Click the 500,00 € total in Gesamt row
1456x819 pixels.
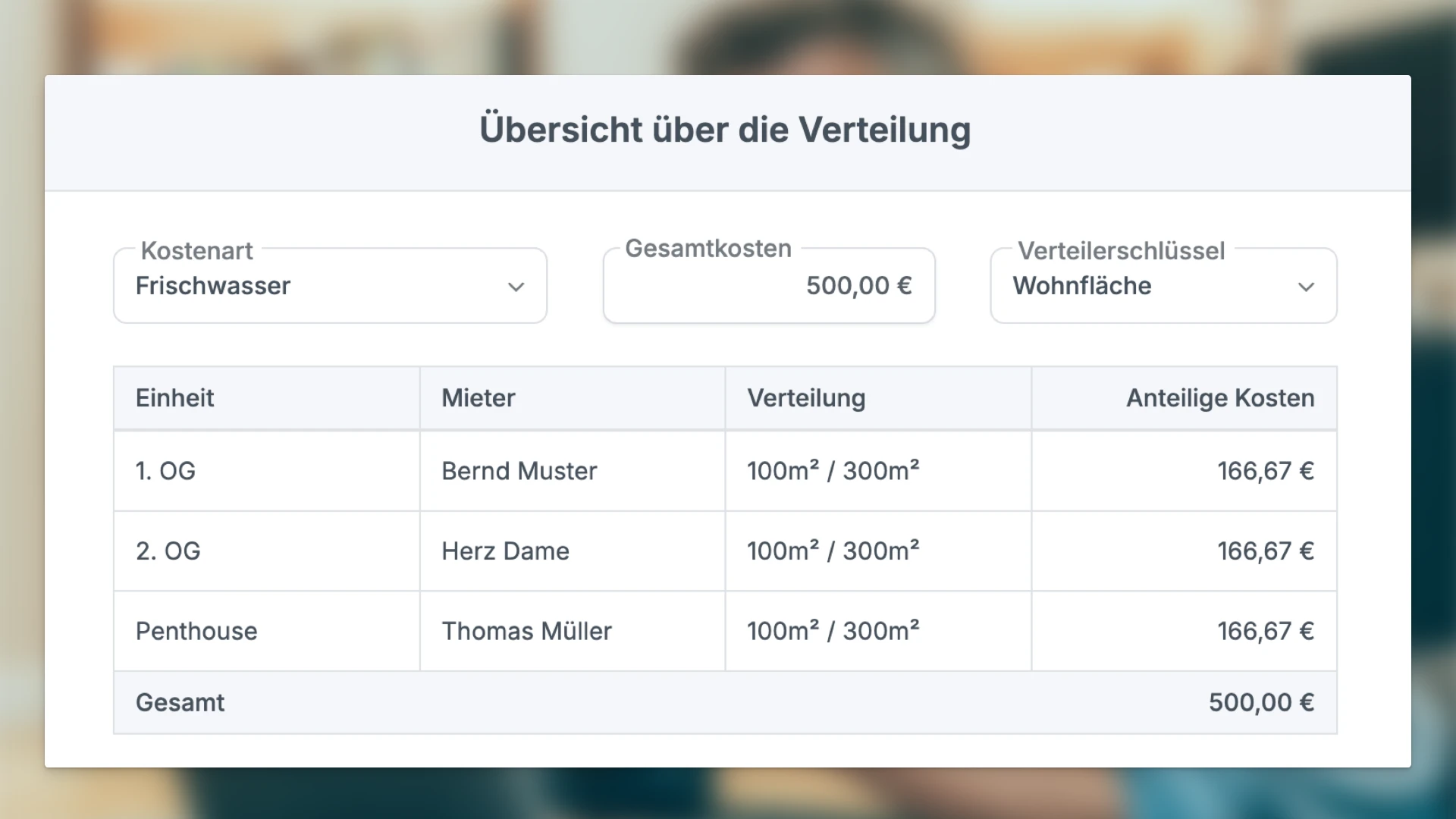coord(1261,703)
